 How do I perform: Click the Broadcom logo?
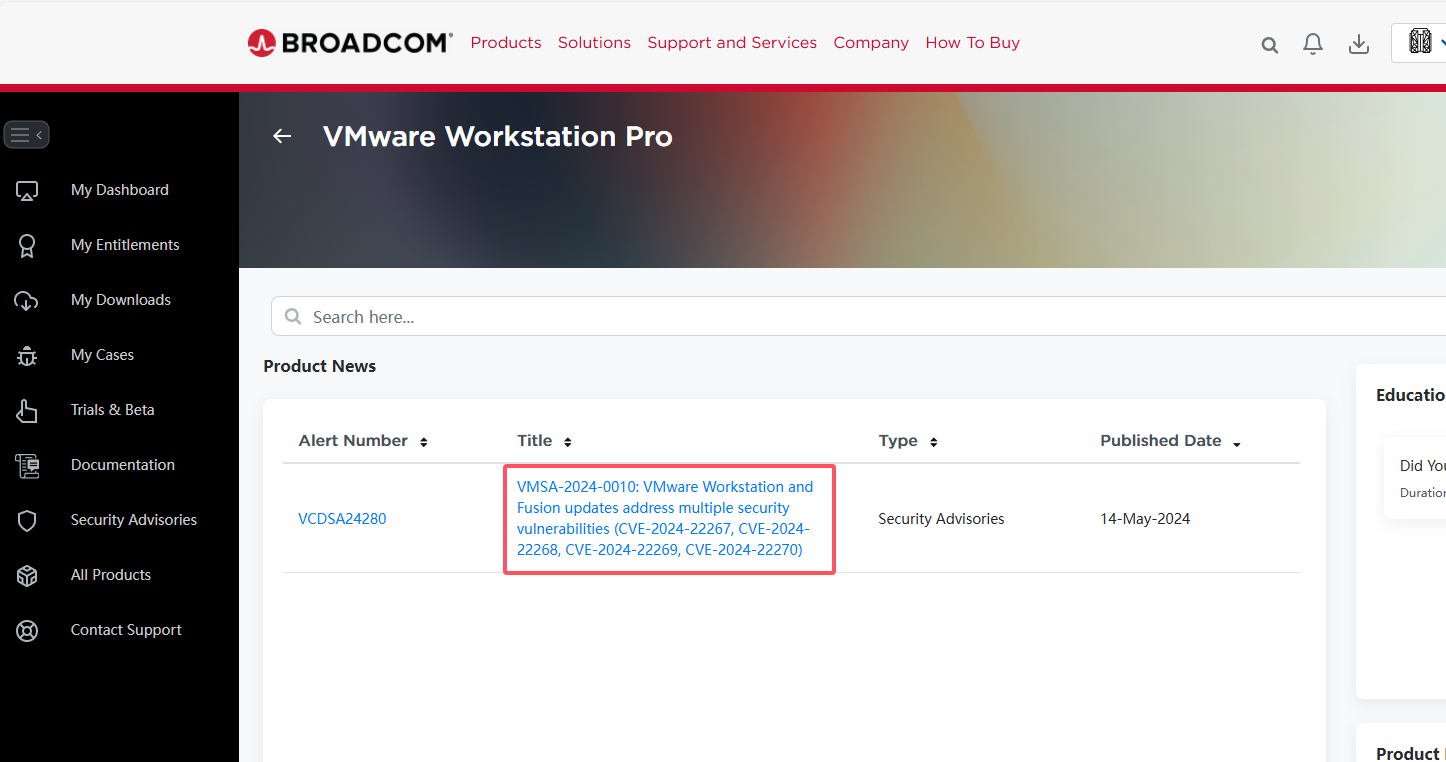pyautogui.click(x=350, y=43)
